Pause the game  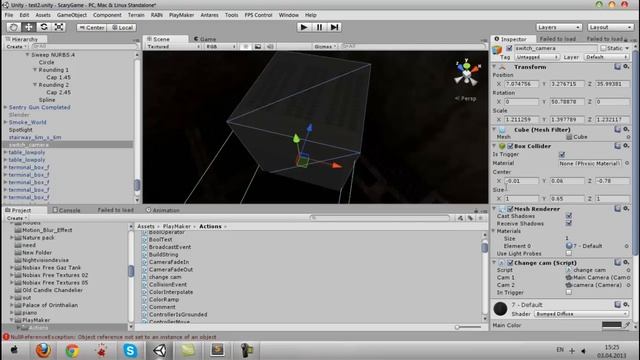pyautogui.click(x=319, y=27)
